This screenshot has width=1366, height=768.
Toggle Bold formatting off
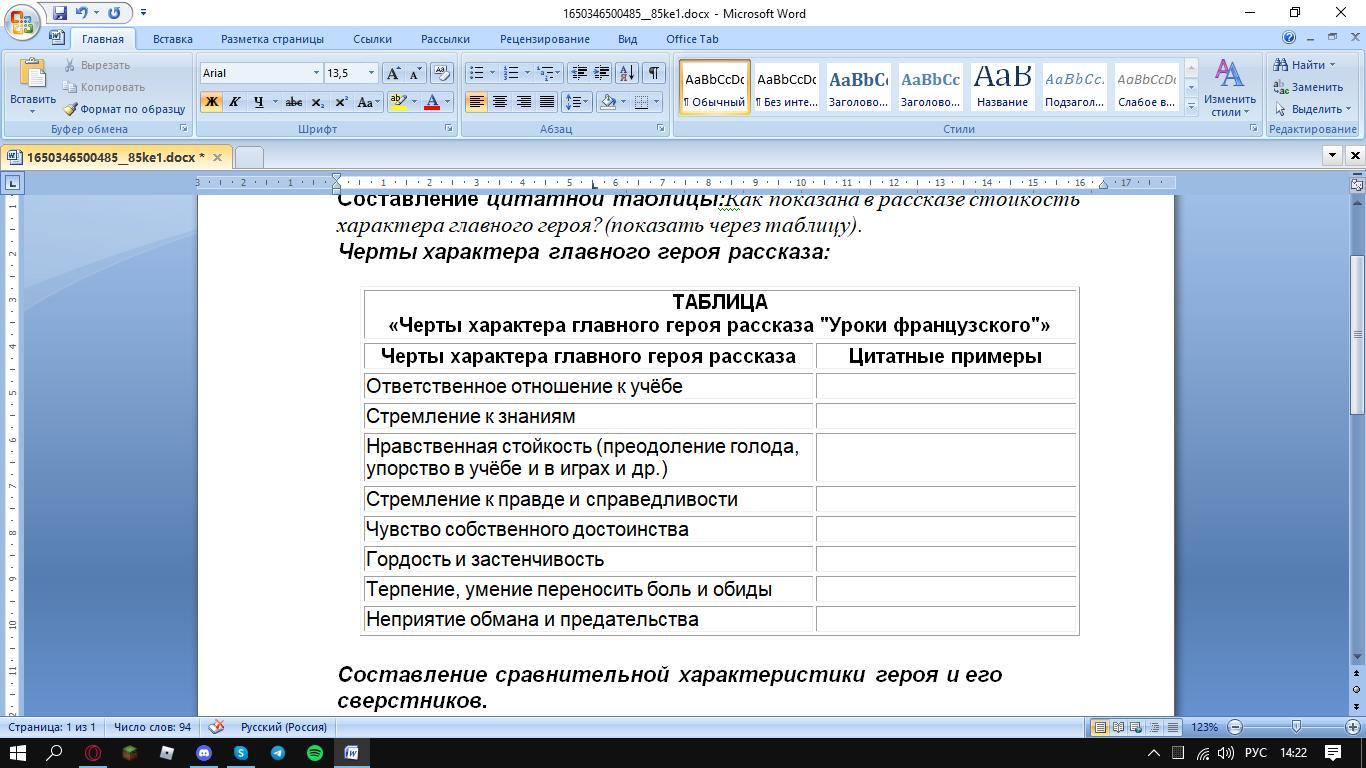tap(211, 102)
